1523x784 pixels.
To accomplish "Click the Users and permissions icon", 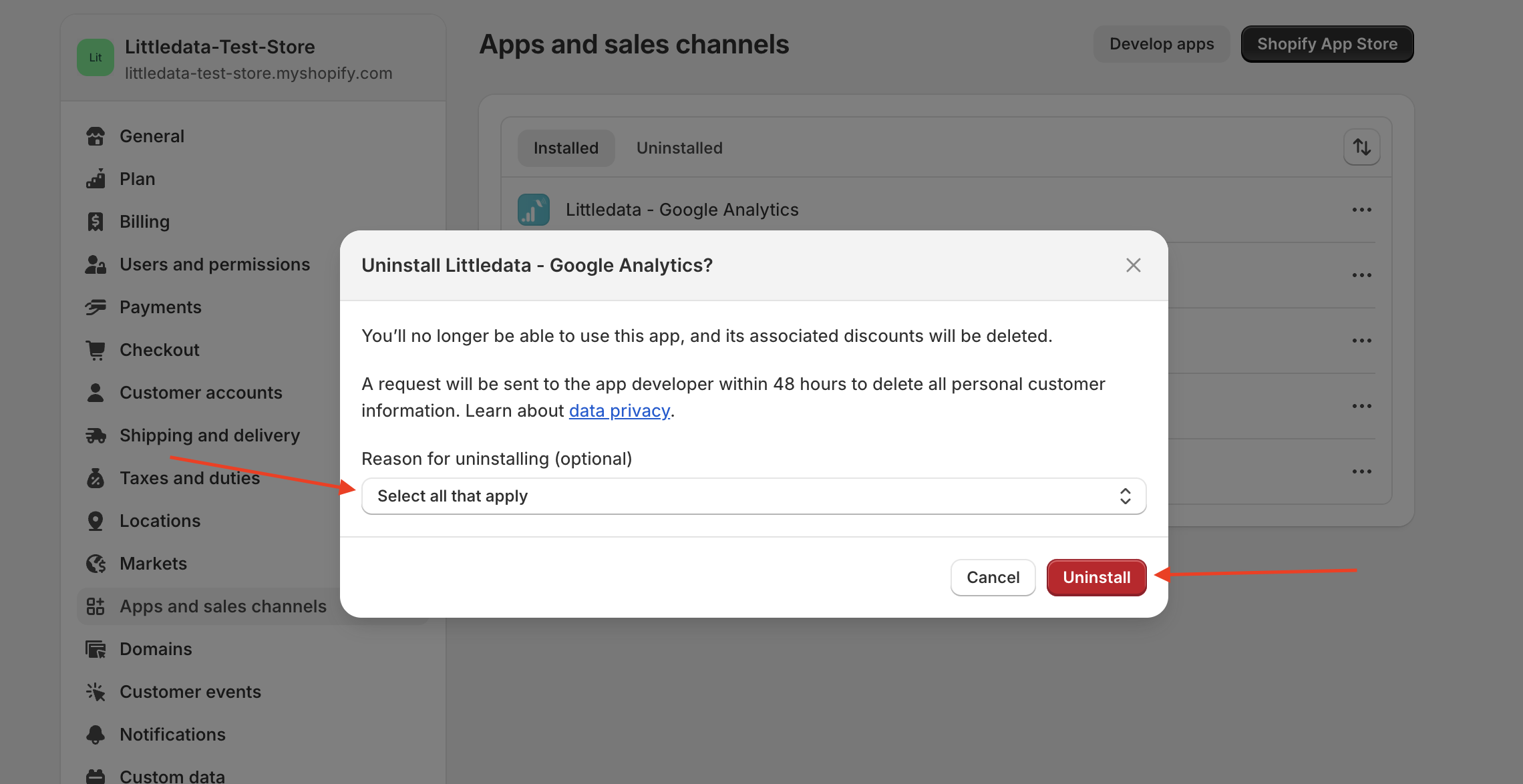I will tap(96, 264).
